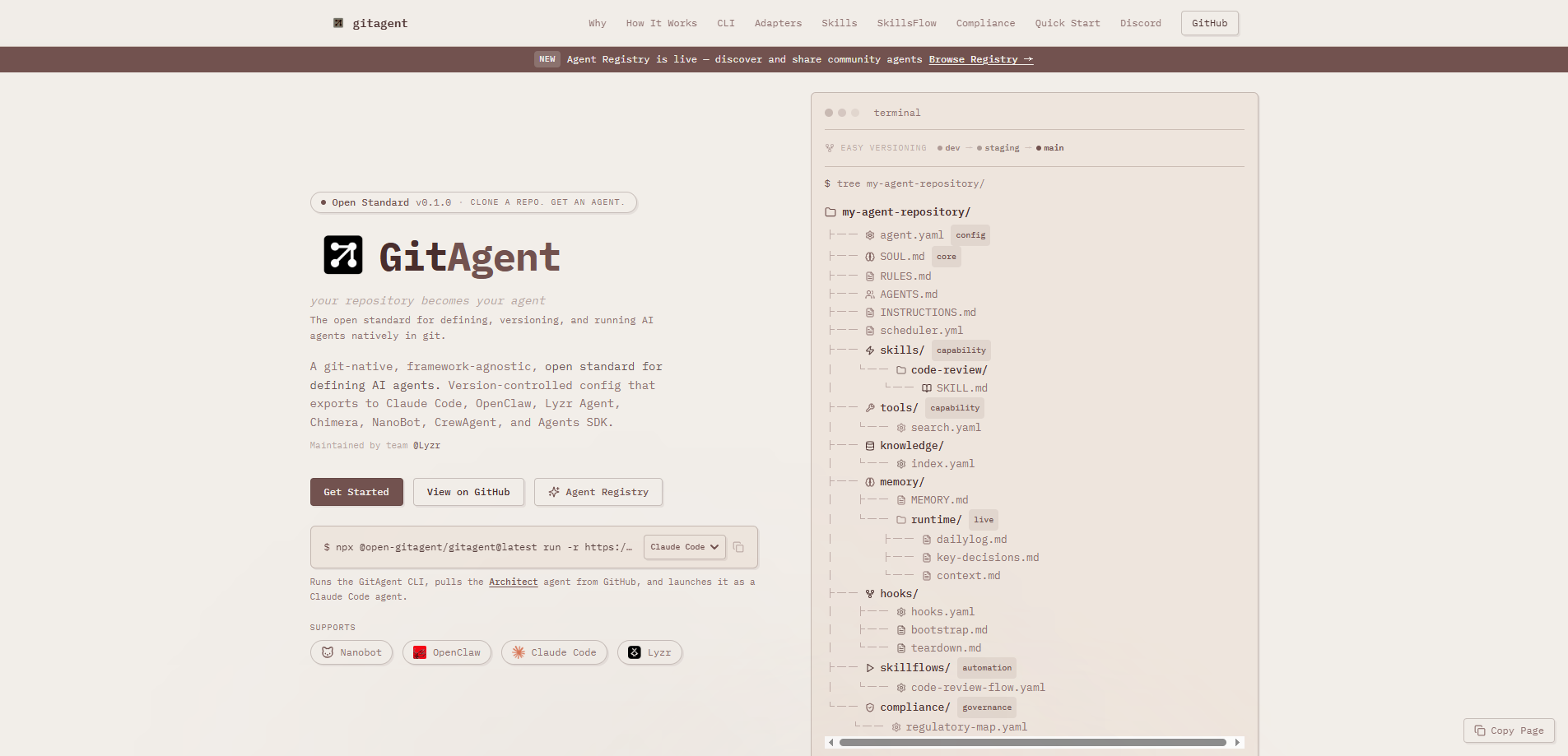Open the Claude Code adapter dropdown

pos(685,547)
